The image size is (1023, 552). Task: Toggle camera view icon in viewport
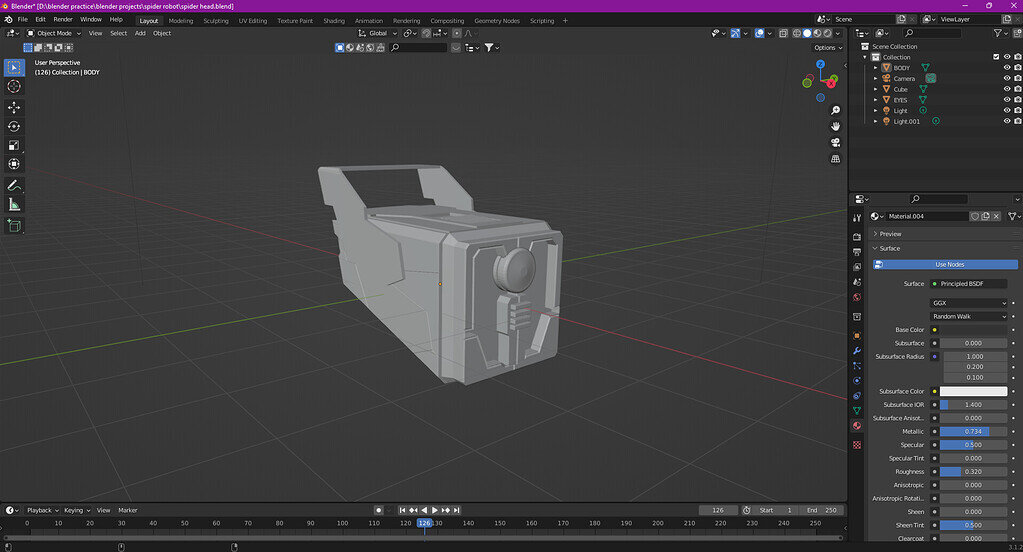tap(835, 142)
